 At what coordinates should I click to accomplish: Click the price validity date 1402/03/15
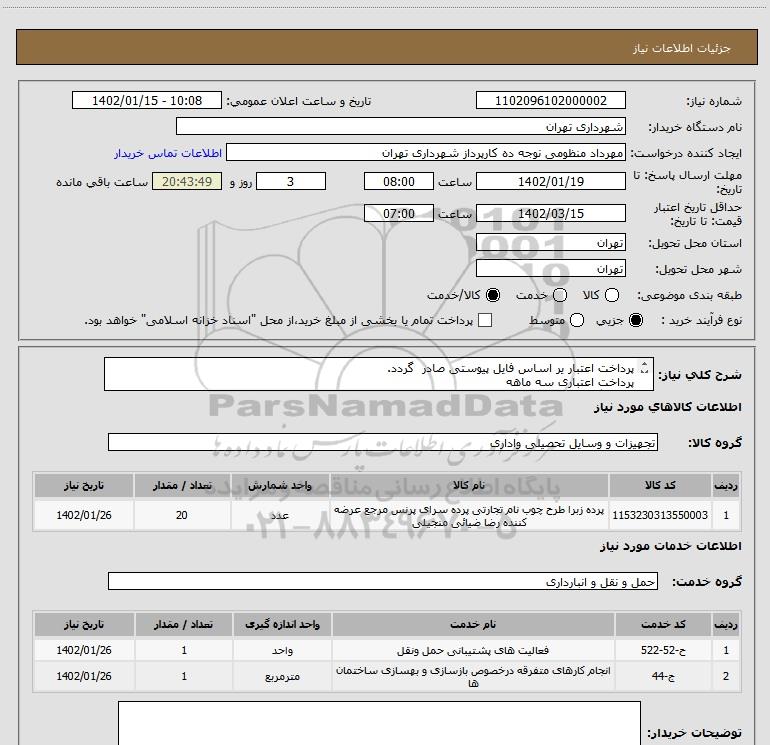click(550, 213)
